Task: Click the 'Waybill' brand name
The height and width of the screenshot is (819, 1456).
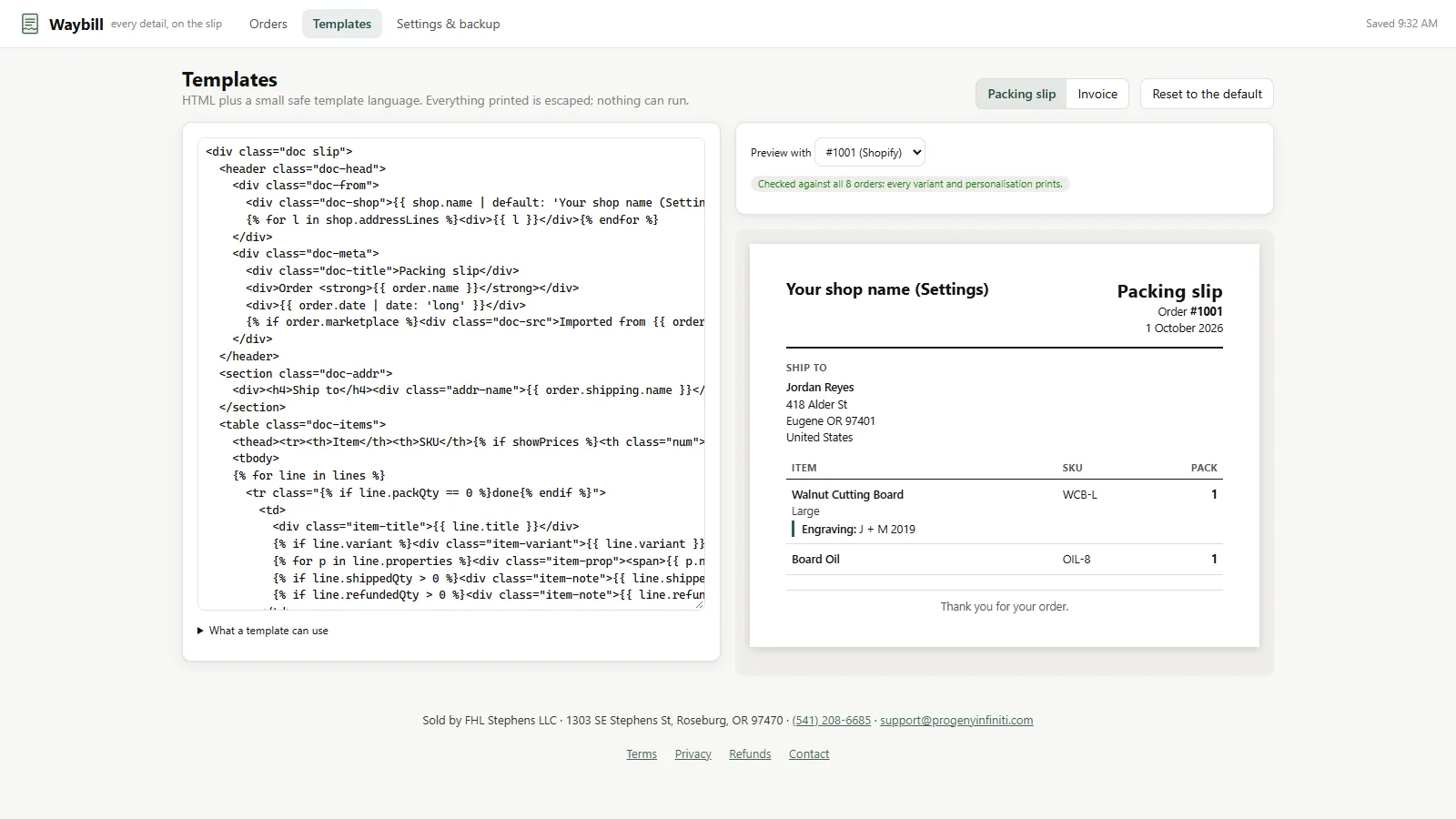Action: click(x=76, y=25)
